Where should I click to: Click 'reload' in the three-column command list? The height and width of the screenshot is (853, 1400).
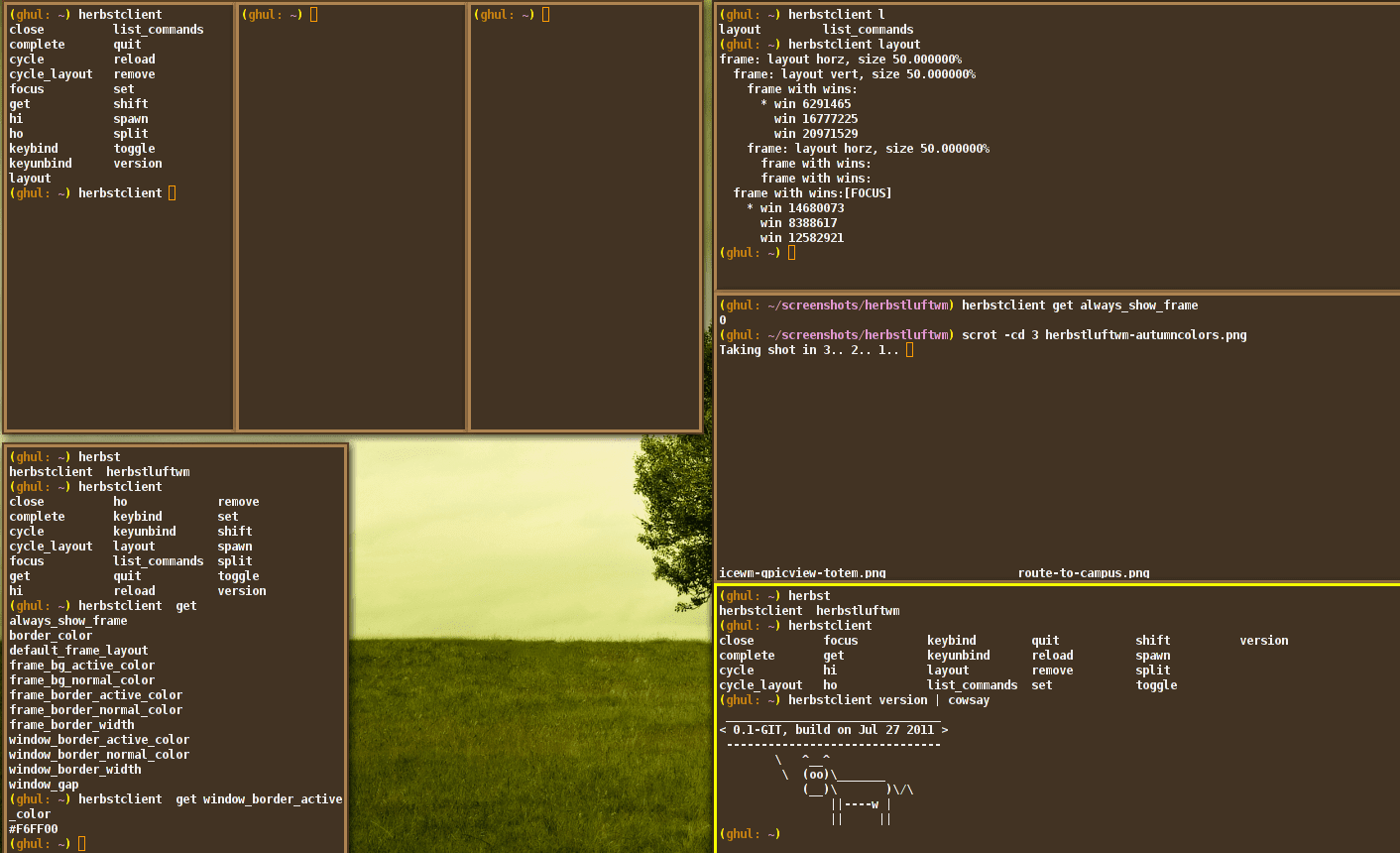pyautogui.click(x=134, y=591)
